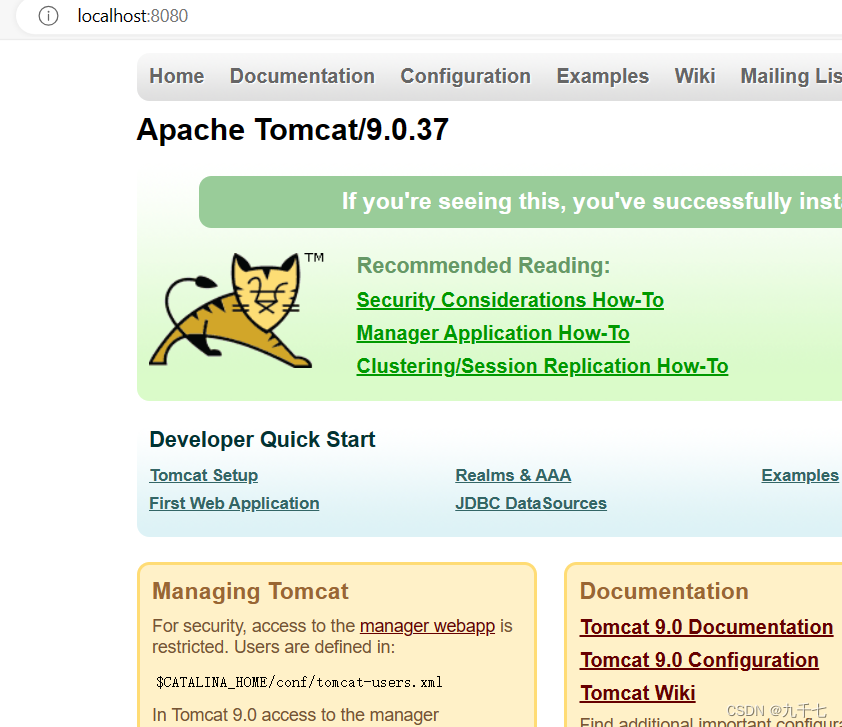This screenshot has height=727, width=842.
Task: Open the Examples quick start link
Action: click(799, 475)
